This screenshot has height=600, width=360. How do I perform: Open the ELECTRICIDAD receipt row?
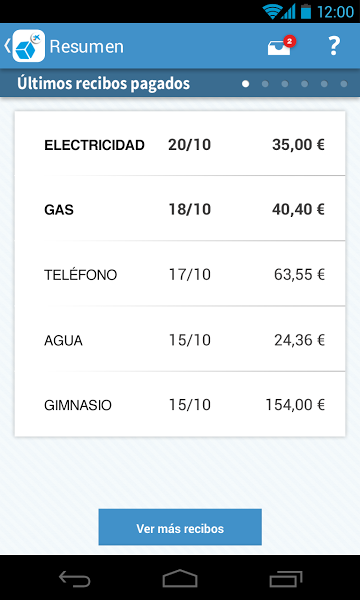[180, 143]
